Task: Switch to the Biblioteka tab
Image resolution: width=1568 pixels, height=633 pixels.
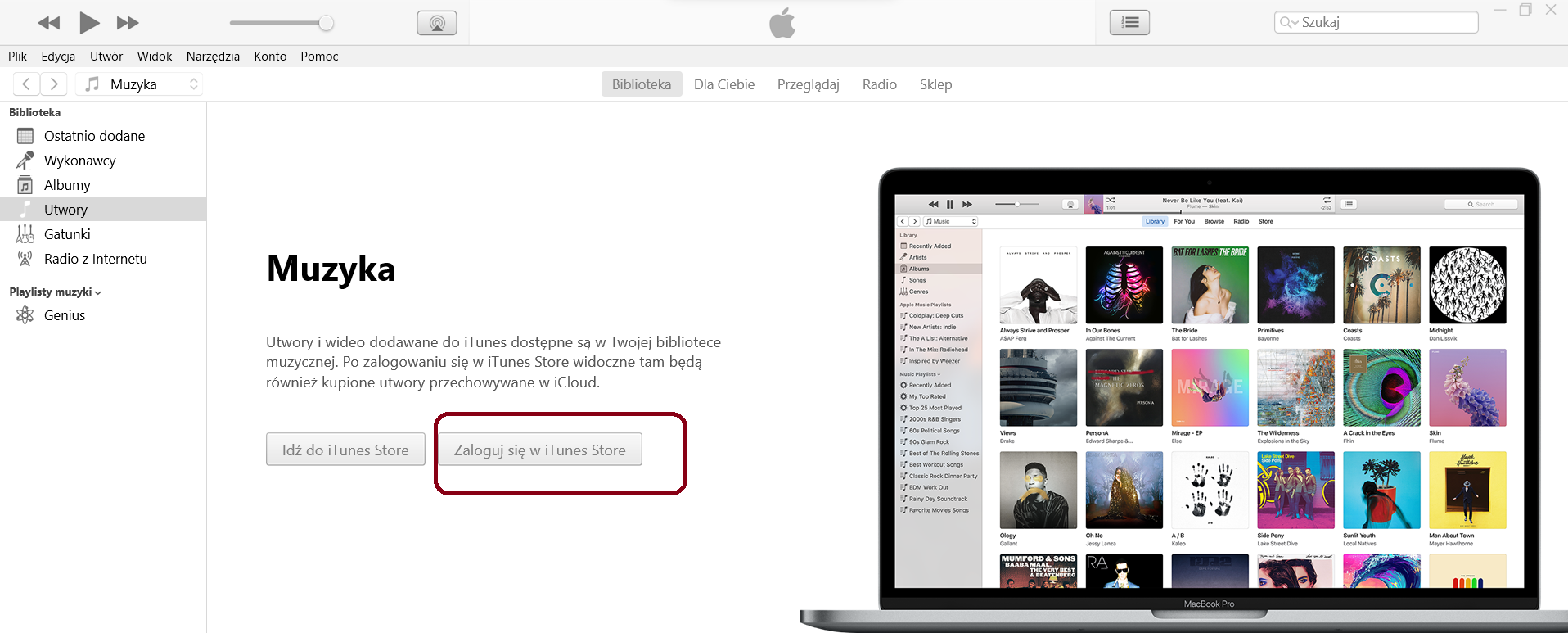Action: 642,84
